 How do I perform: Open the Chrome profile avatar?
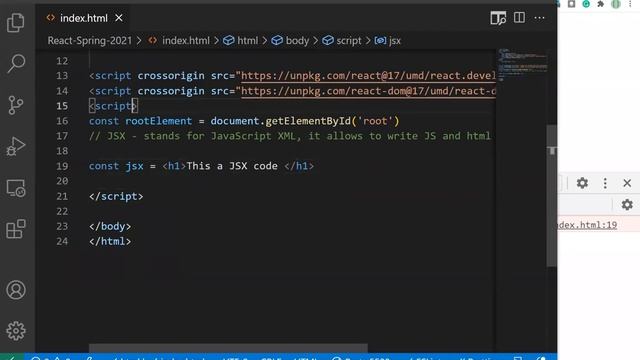coord(616,4)
